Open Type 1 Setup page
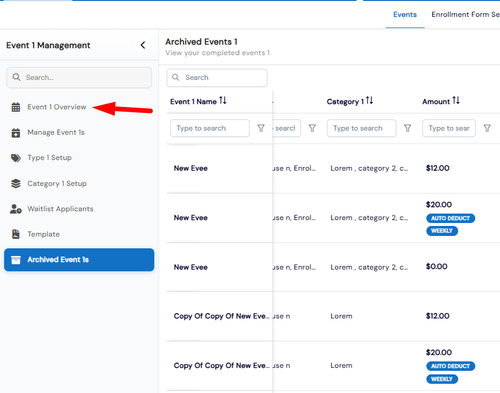 49,158
